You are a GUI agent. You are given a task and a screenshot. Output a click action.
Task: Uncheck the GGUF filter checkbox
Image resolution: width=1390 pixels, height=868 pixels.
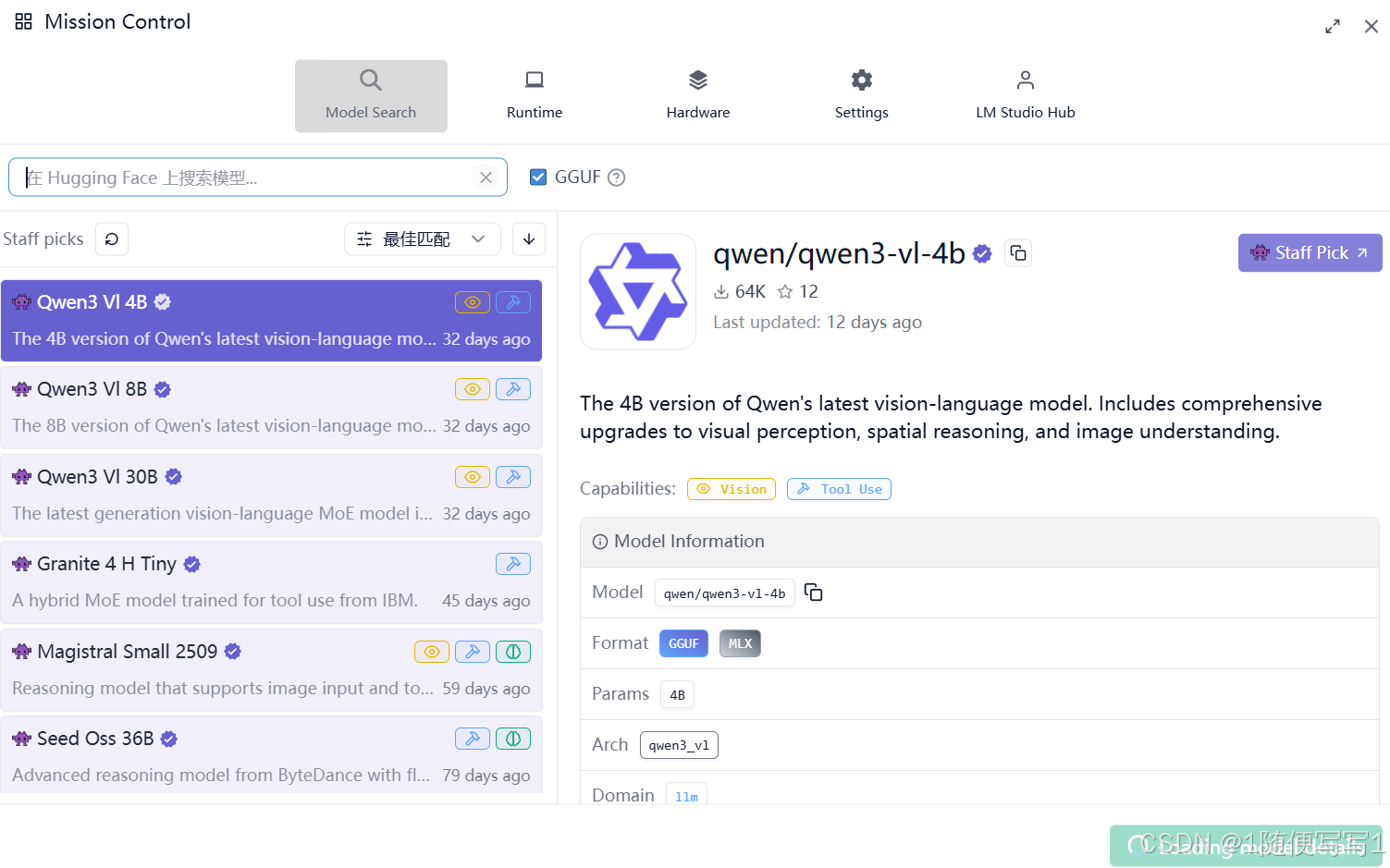(538, 176)
